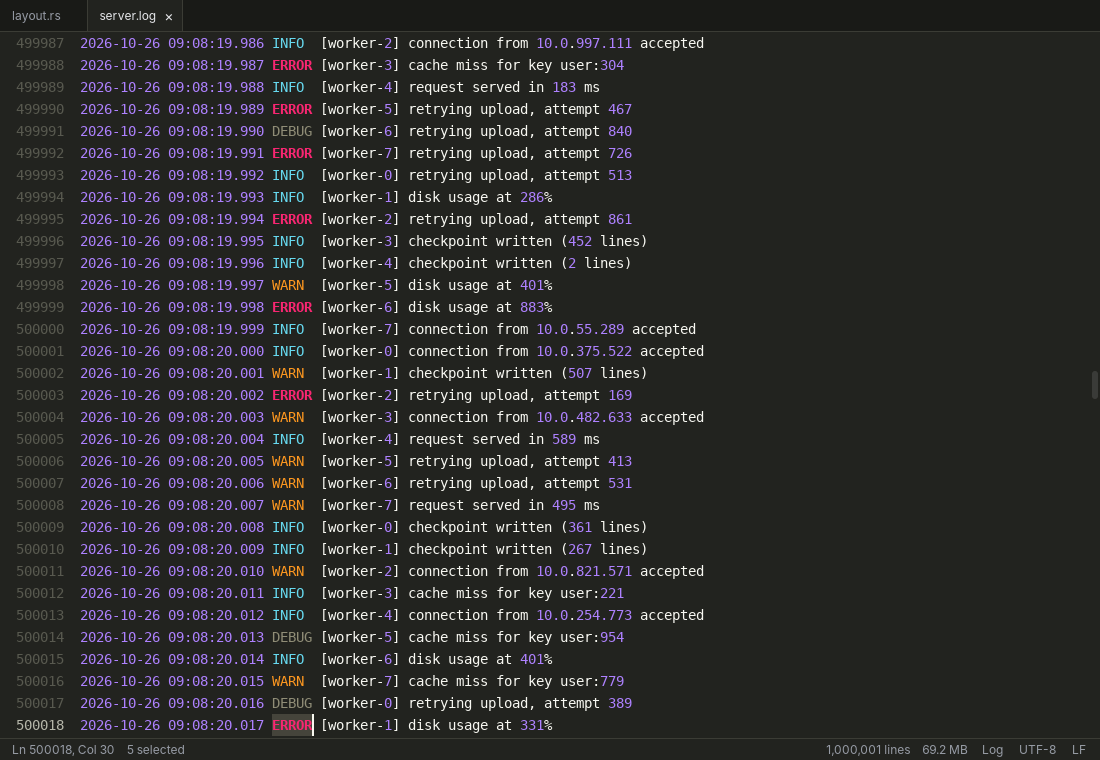Click IP address 10.0.997.111
This screenshot has width=1100, height=760.
[584, 43]
